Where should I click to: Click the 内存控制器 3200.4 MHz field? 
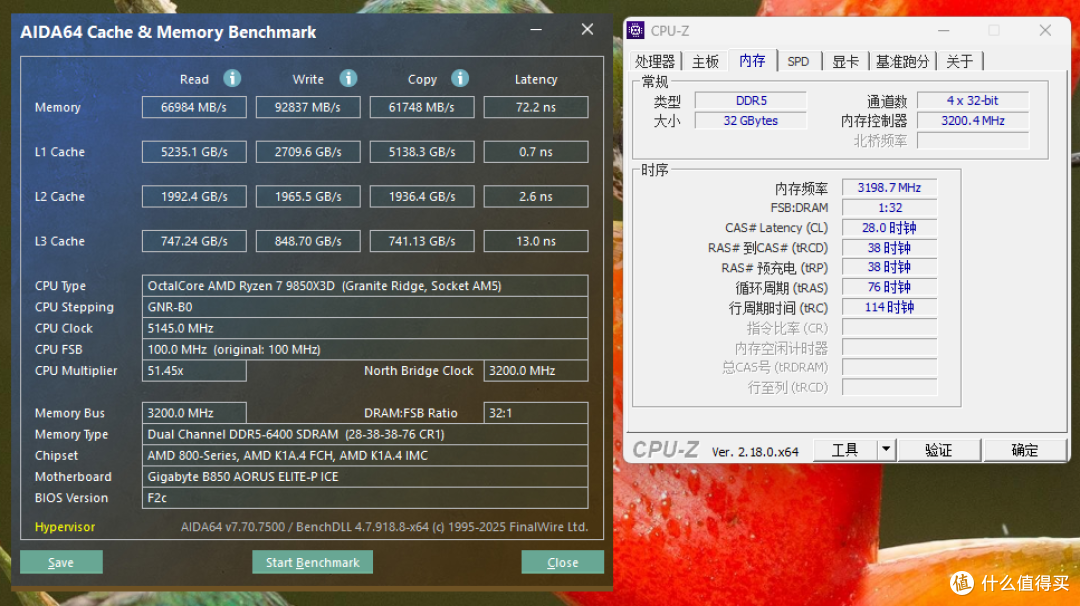coord(973,121)
